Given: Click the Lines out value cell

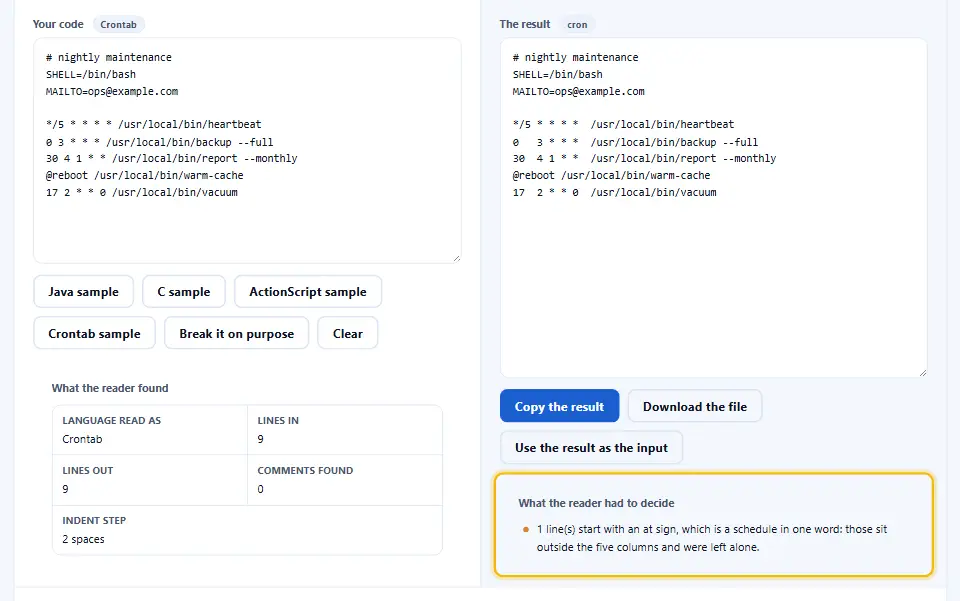Looking at the screenshot, I should click(x=150, y=480).
